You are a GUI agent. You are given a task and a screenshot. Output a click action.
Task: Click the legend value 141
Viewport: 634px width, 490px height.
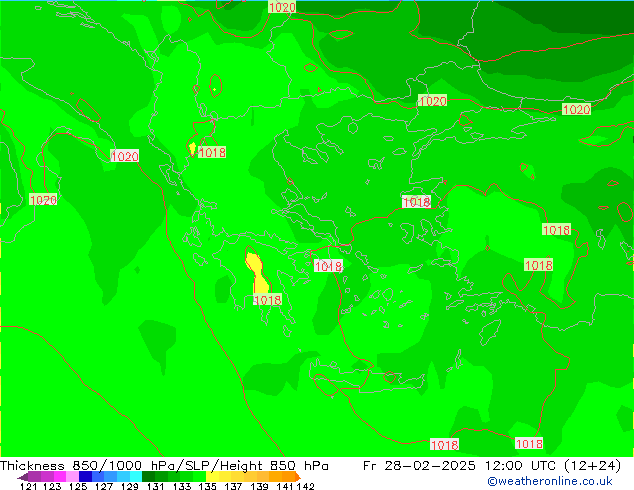tap(285, 486)
